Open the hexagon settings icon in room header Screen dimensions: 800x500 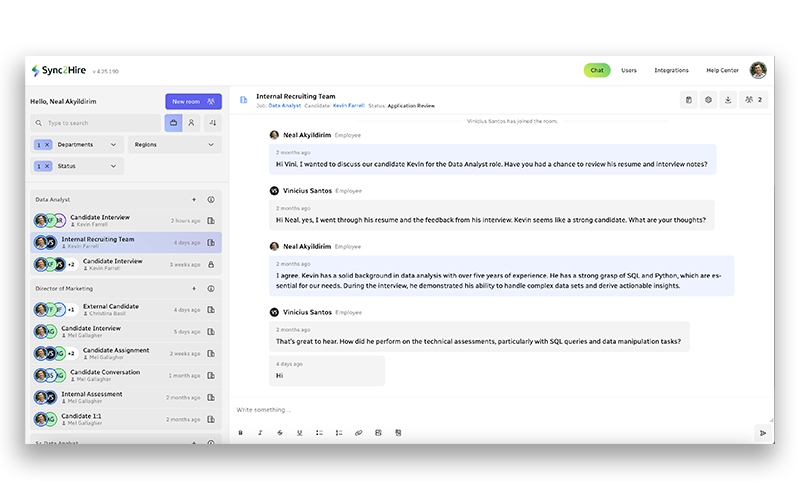[x=708, y=100]
